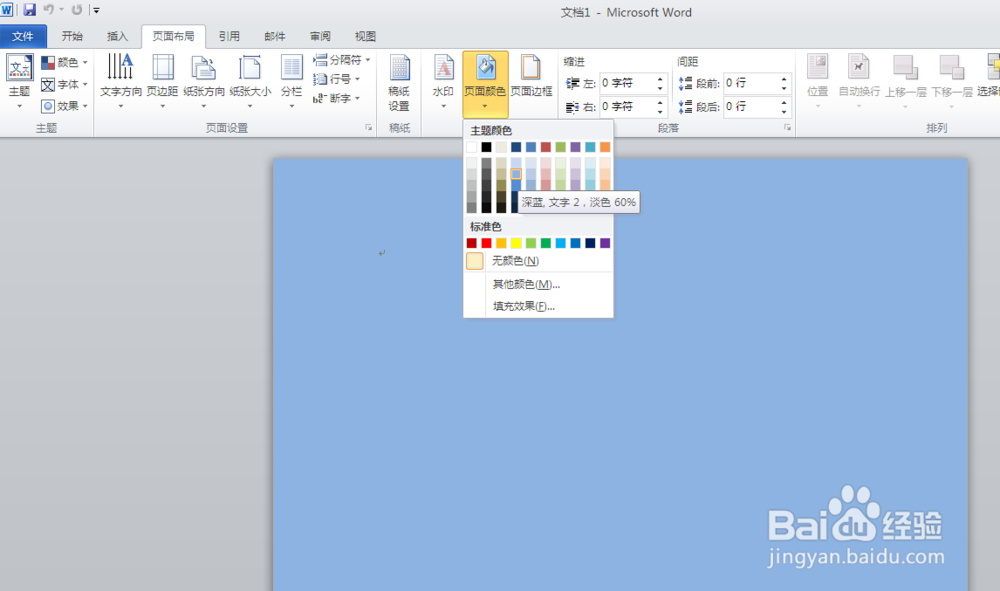This screenshot has height=591, width=1000.
Task: Click the 水印 watermark icon
Action: coord(443,68)
